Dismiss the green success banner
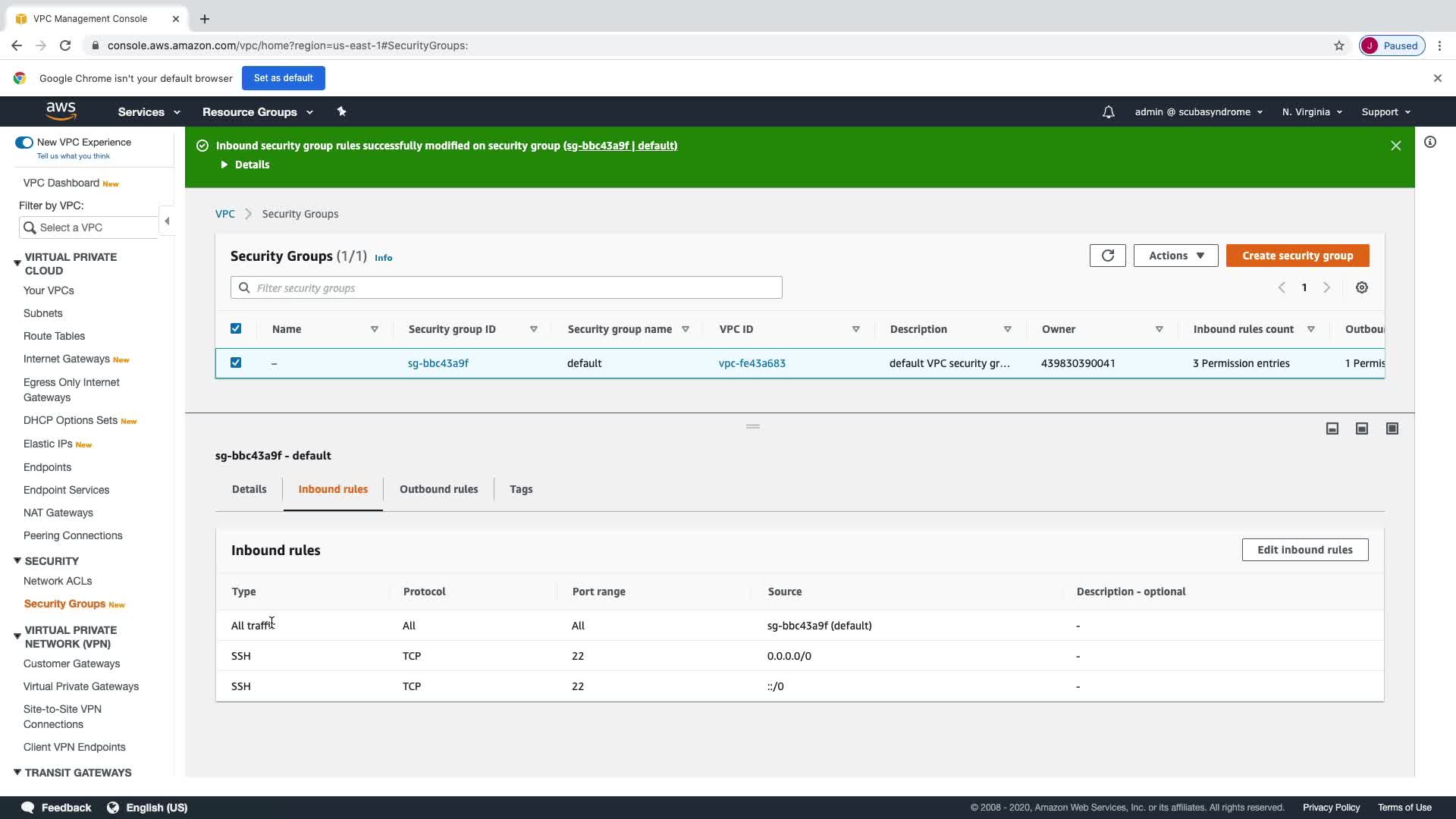This screenshot has width=1456, height=819. tap(1395, 146)
